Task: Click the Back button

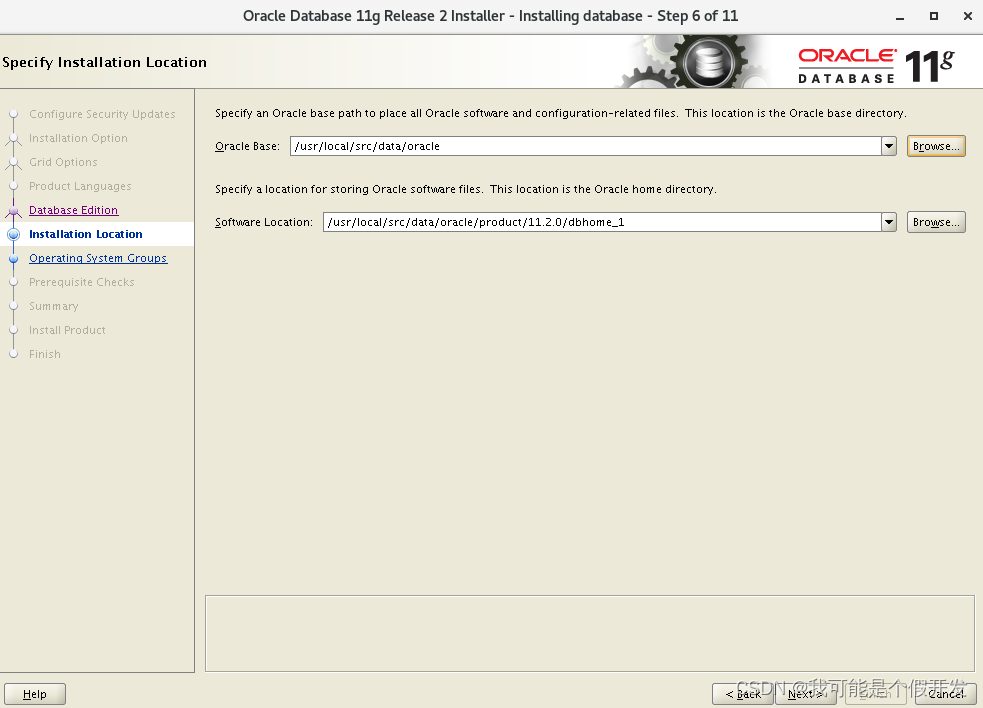Action: point(743,694)
